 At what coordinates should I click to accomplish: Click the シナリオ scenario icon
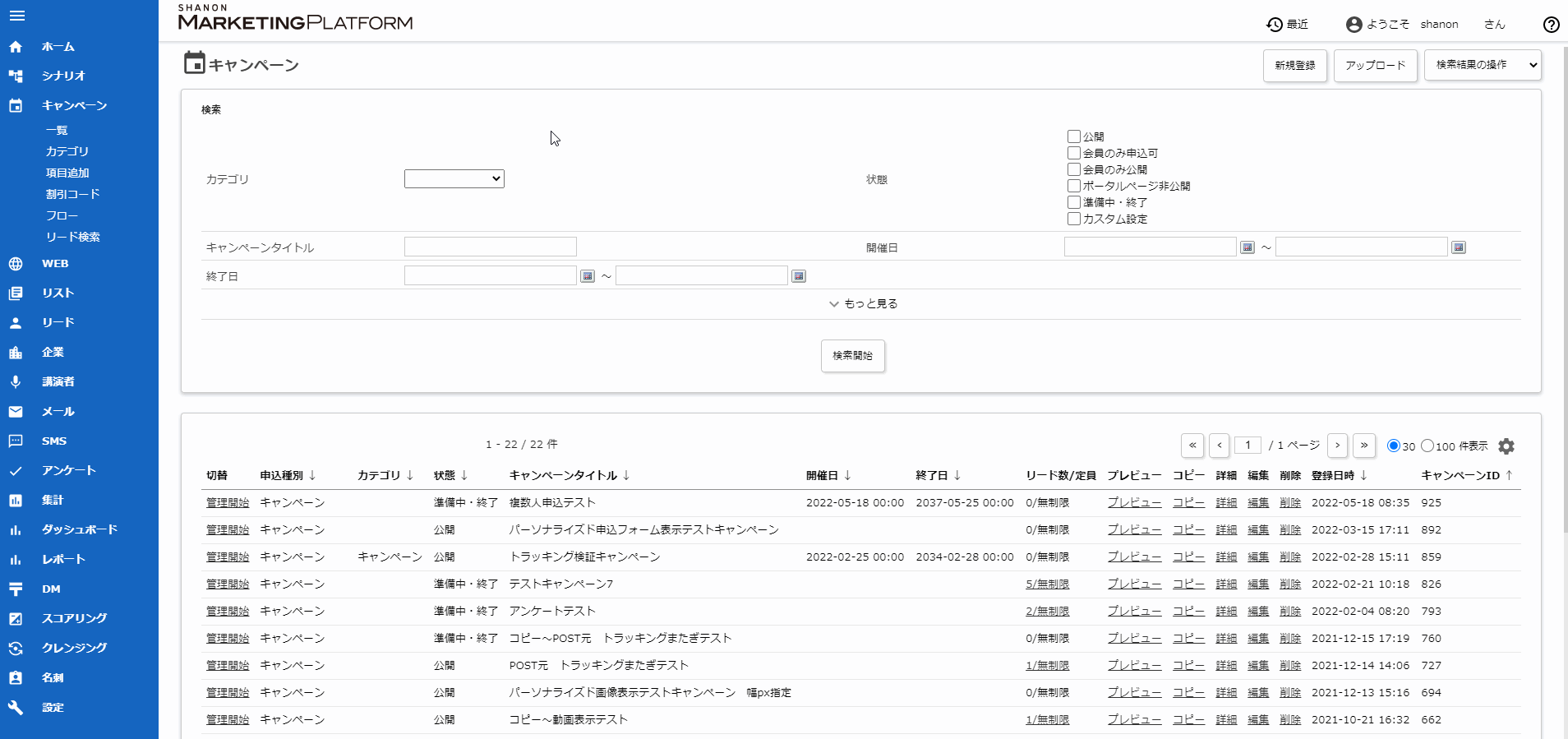click(16, 76)
